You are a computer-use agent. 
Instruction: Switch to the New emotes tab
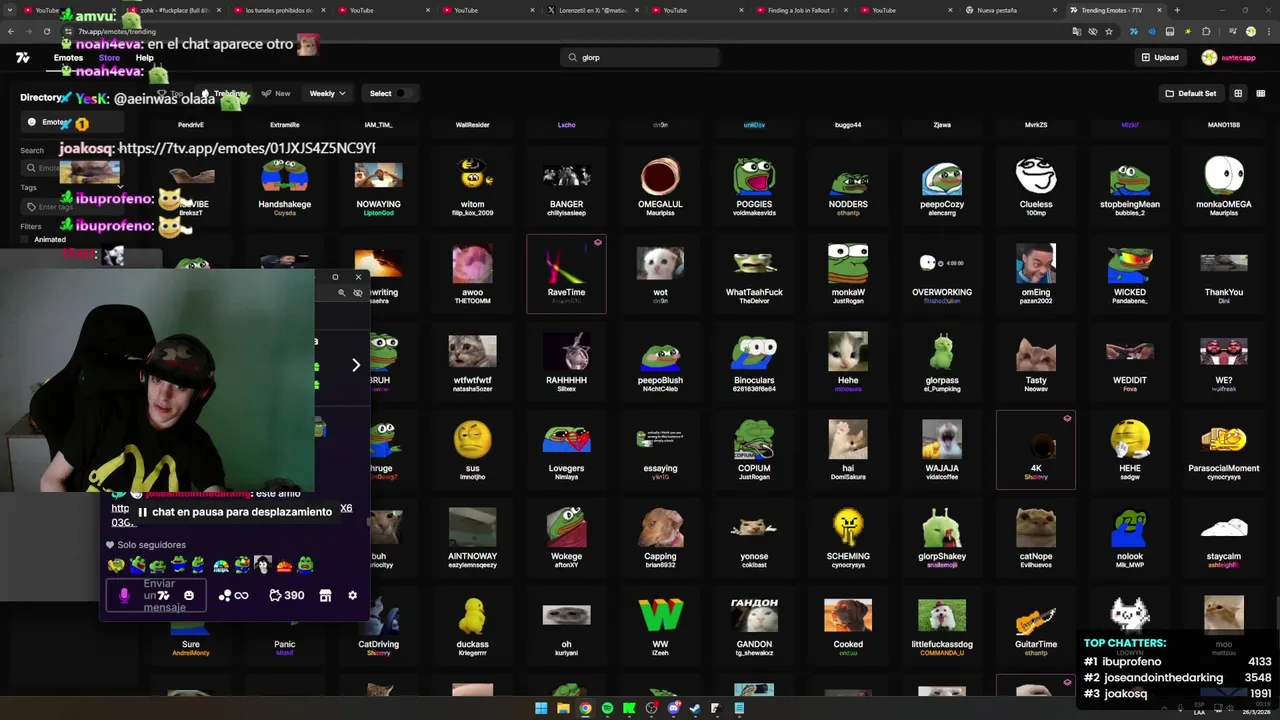point(276,94)
